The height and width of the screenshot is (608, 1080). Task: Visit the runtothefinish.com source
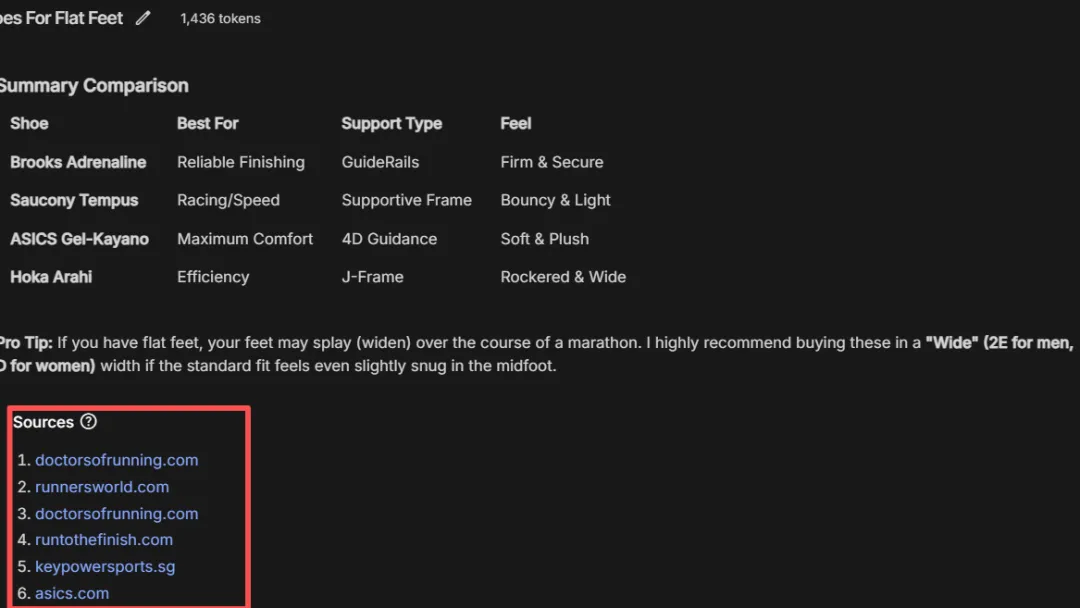(x=104, y=540)
